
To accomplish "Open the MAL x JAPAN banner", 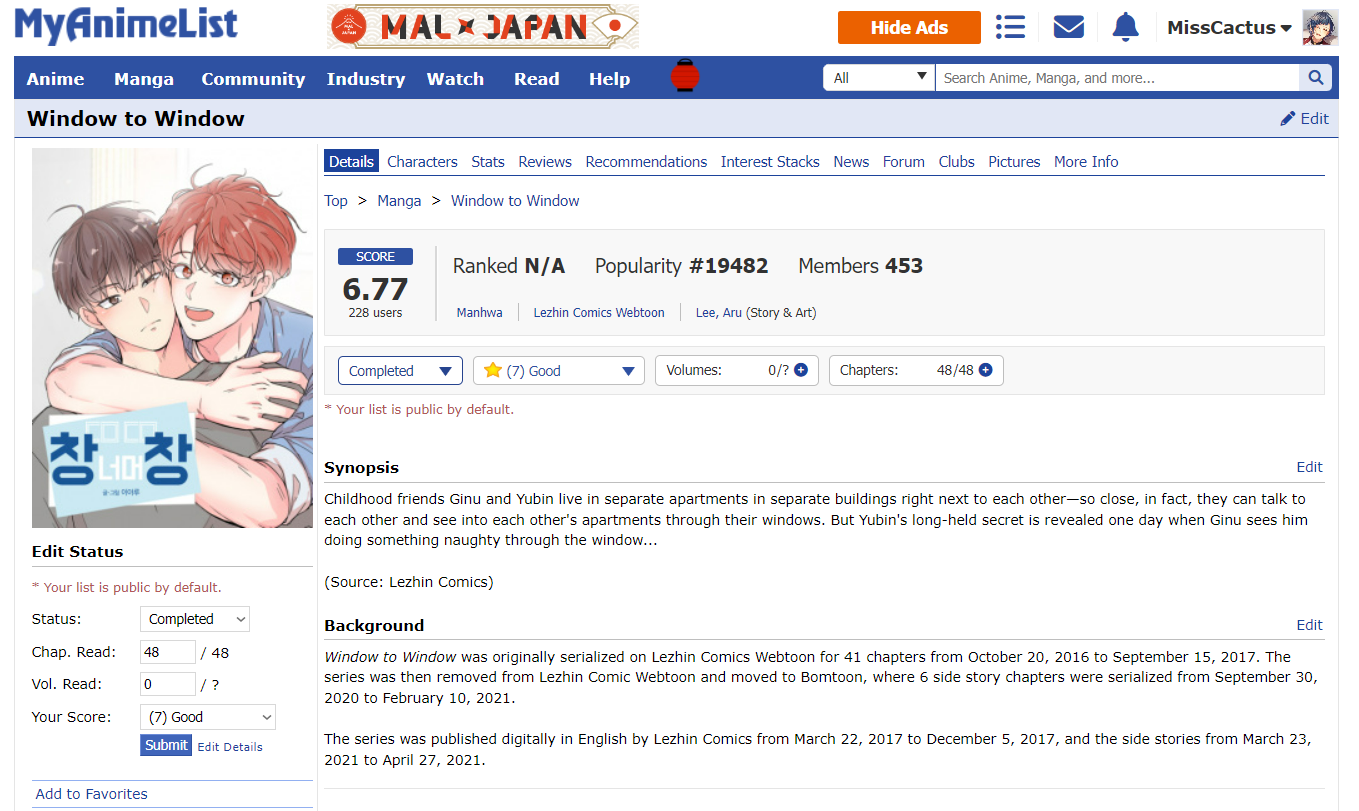I will pyautogui.click(x=483, y=27).
